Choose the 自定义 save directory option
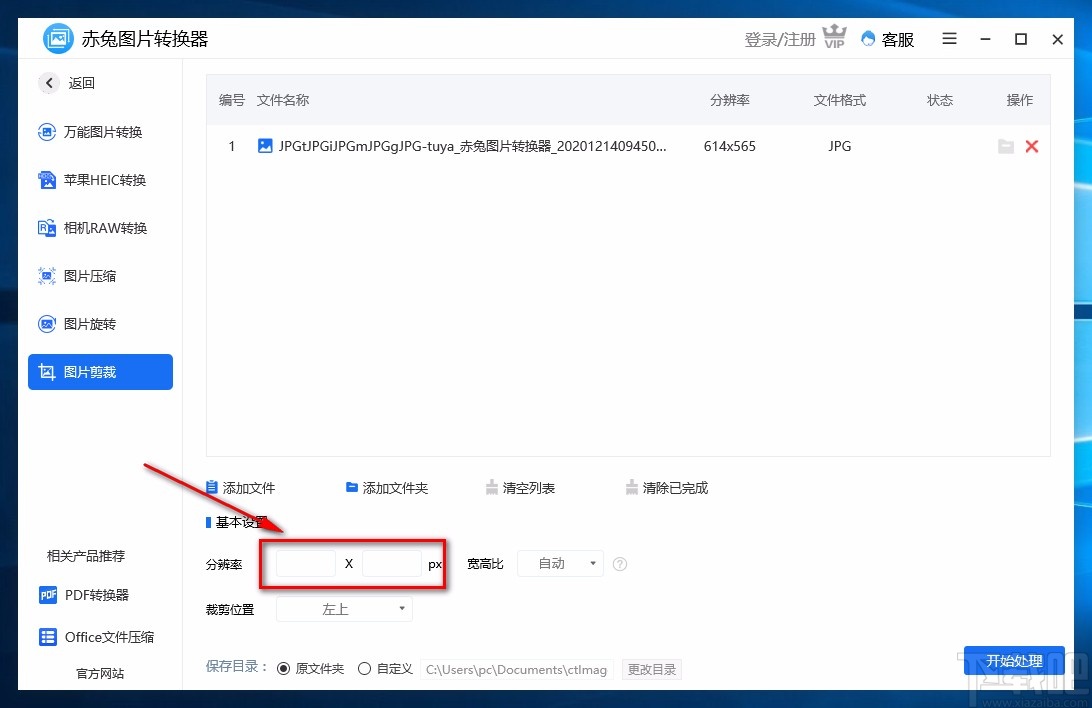The width and height of the screenshot is (1092, 708). 364,668
